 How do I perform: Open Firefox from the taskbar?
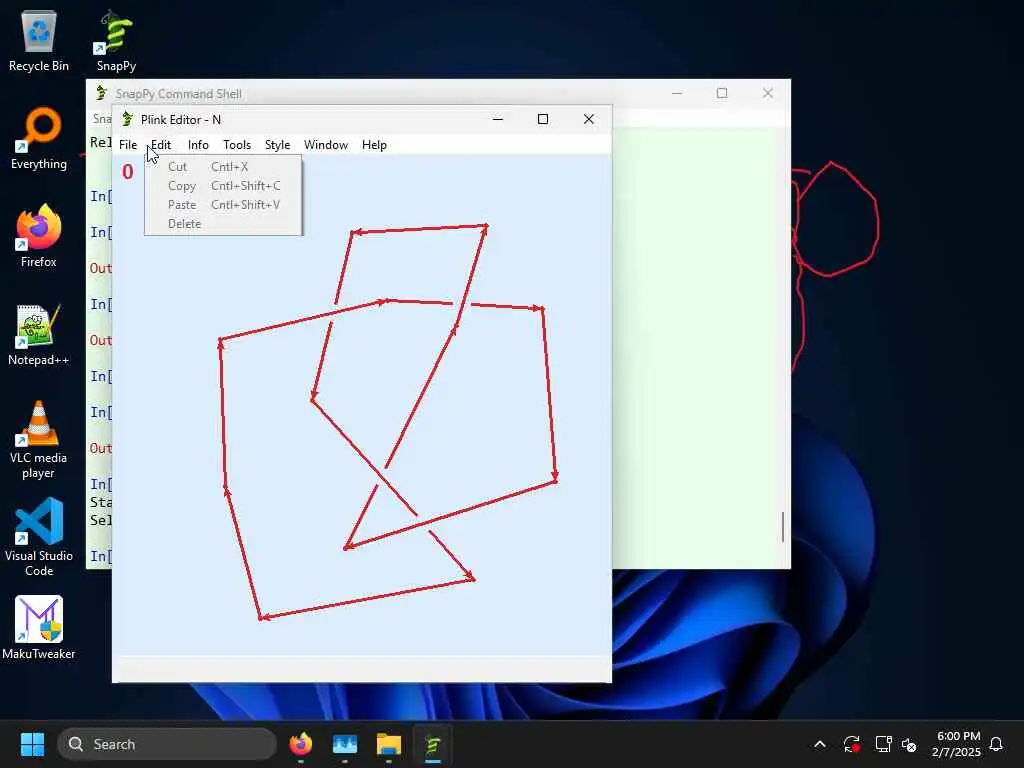point(301,744)
